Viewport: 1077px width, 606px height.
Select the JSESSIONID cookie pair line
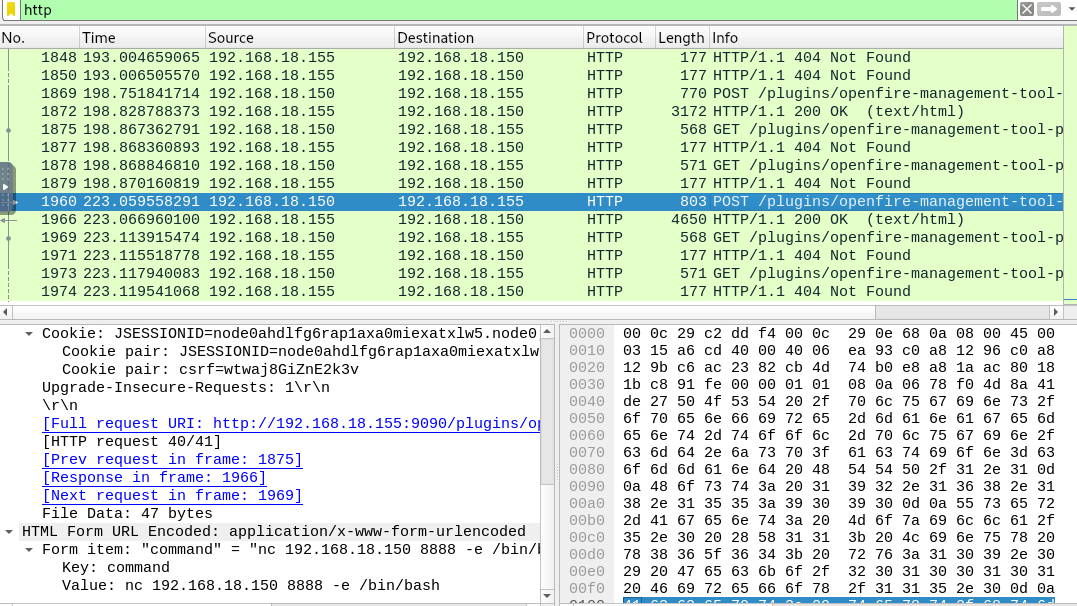(x=300, y=352)
